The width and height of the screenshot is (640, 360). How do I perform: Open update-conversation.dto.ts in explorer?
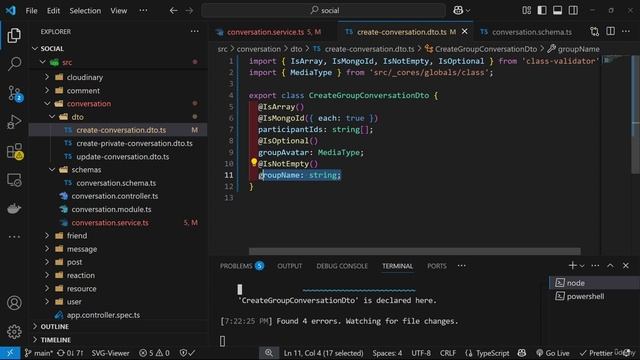122,156
